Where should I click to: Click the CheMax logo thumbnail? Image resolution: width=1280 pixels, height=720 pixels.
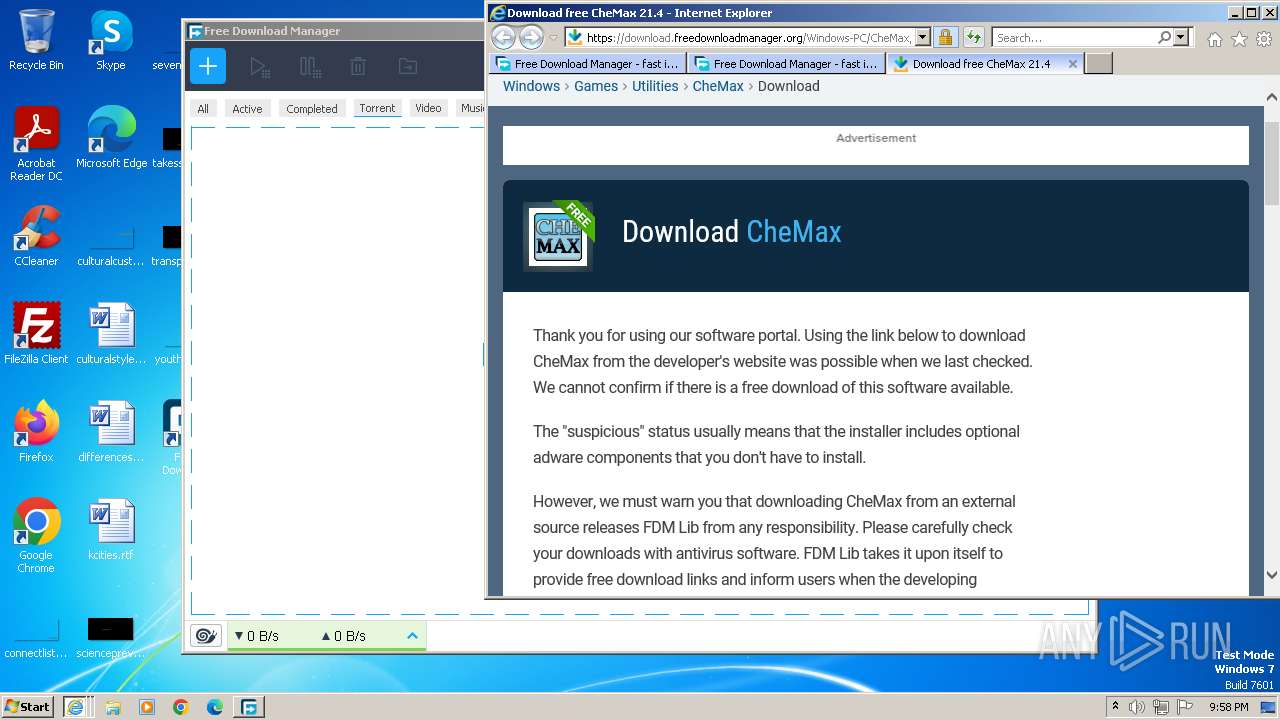[558, 236]
